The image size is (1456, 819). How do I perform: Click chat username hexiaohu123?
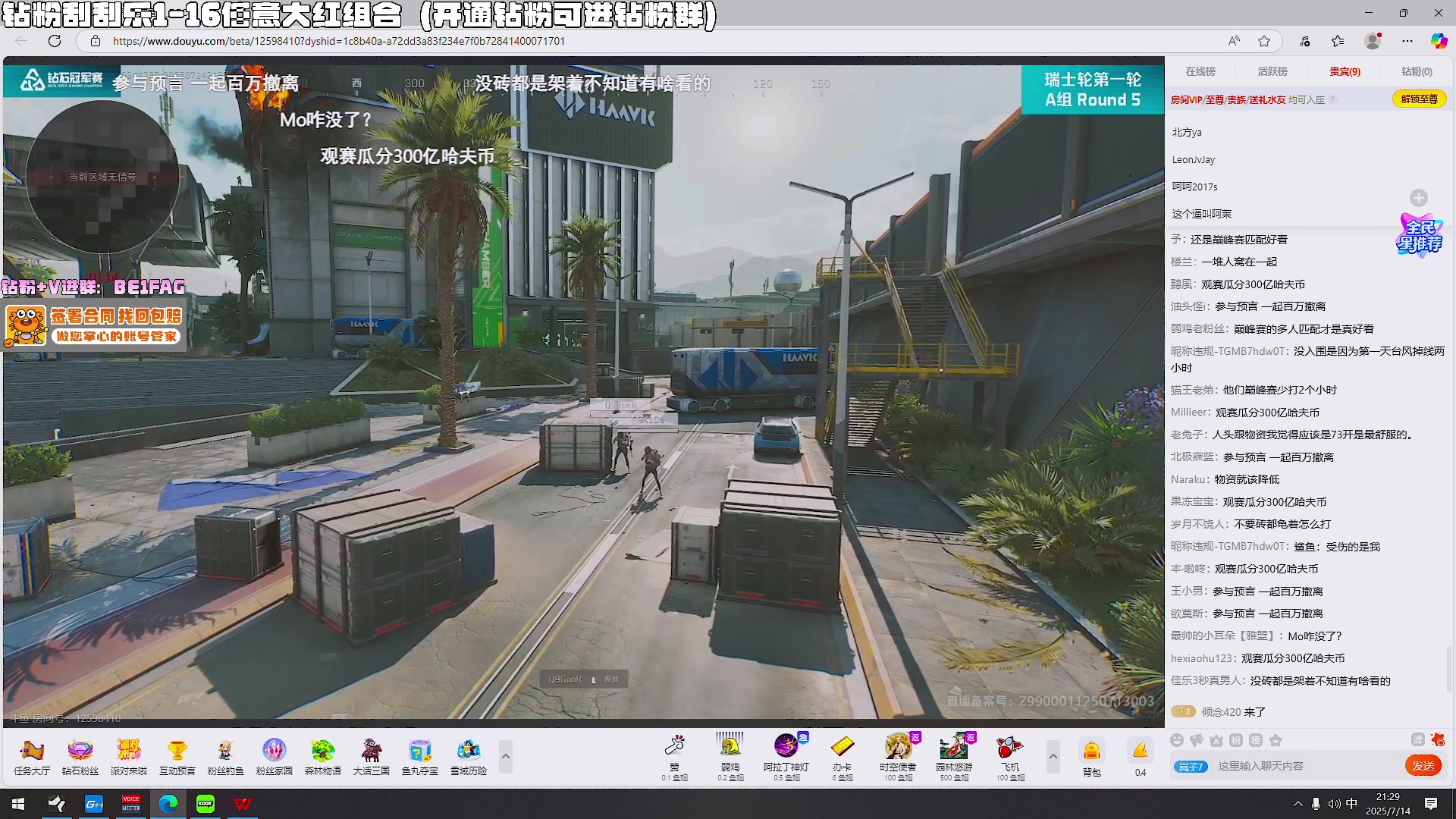click(1202, 658)
